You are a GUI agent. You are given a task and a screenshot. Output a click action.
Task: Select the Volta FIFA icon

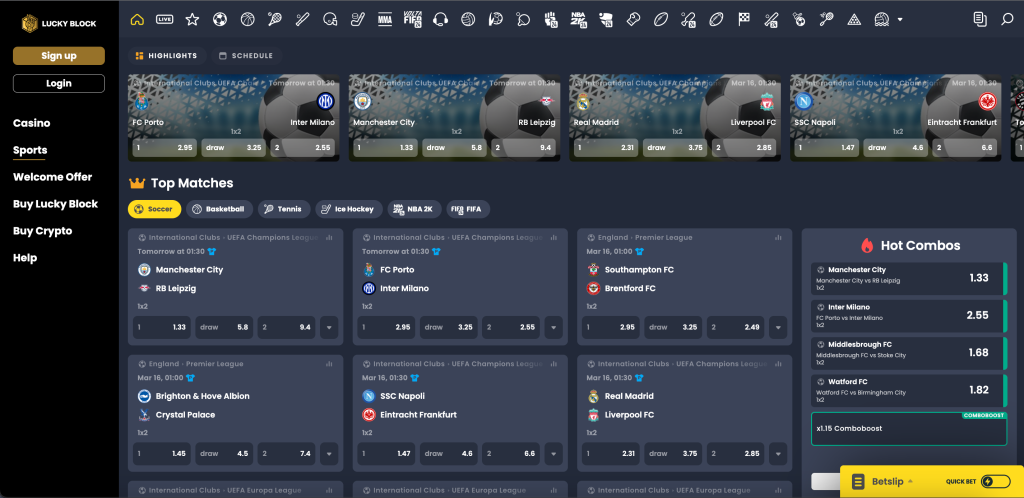412,20
